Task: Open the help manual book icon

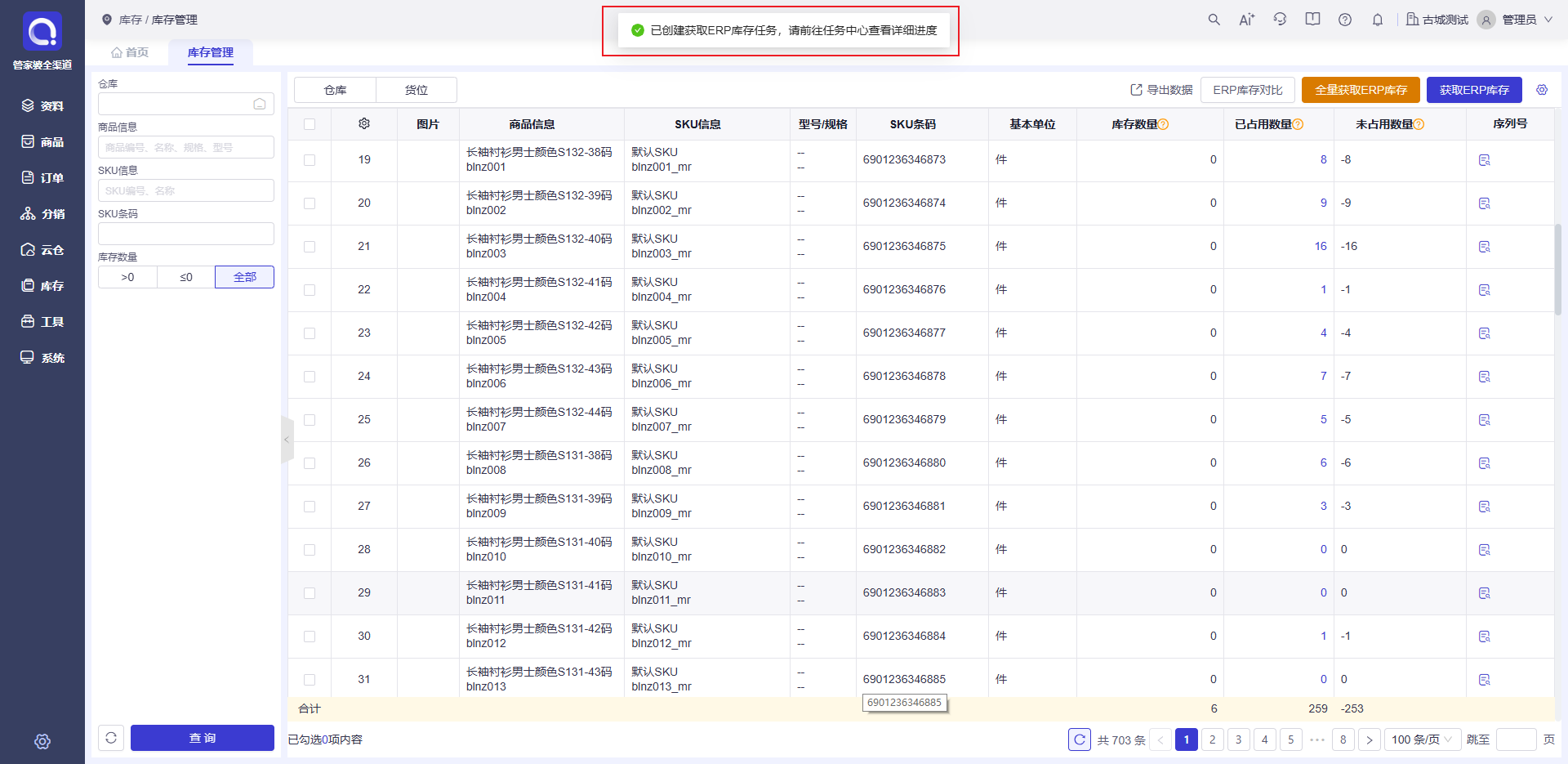Action: click(x=1312, y=20)
